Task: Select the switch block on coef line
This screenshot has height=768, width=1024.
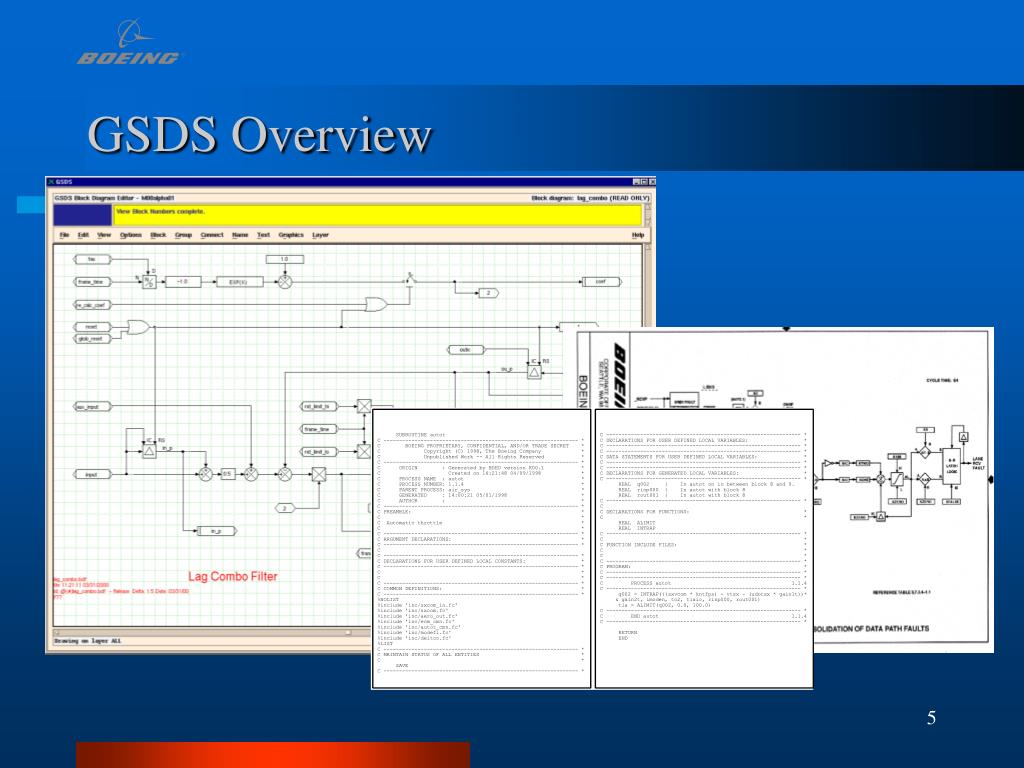Action: [410, 281]
